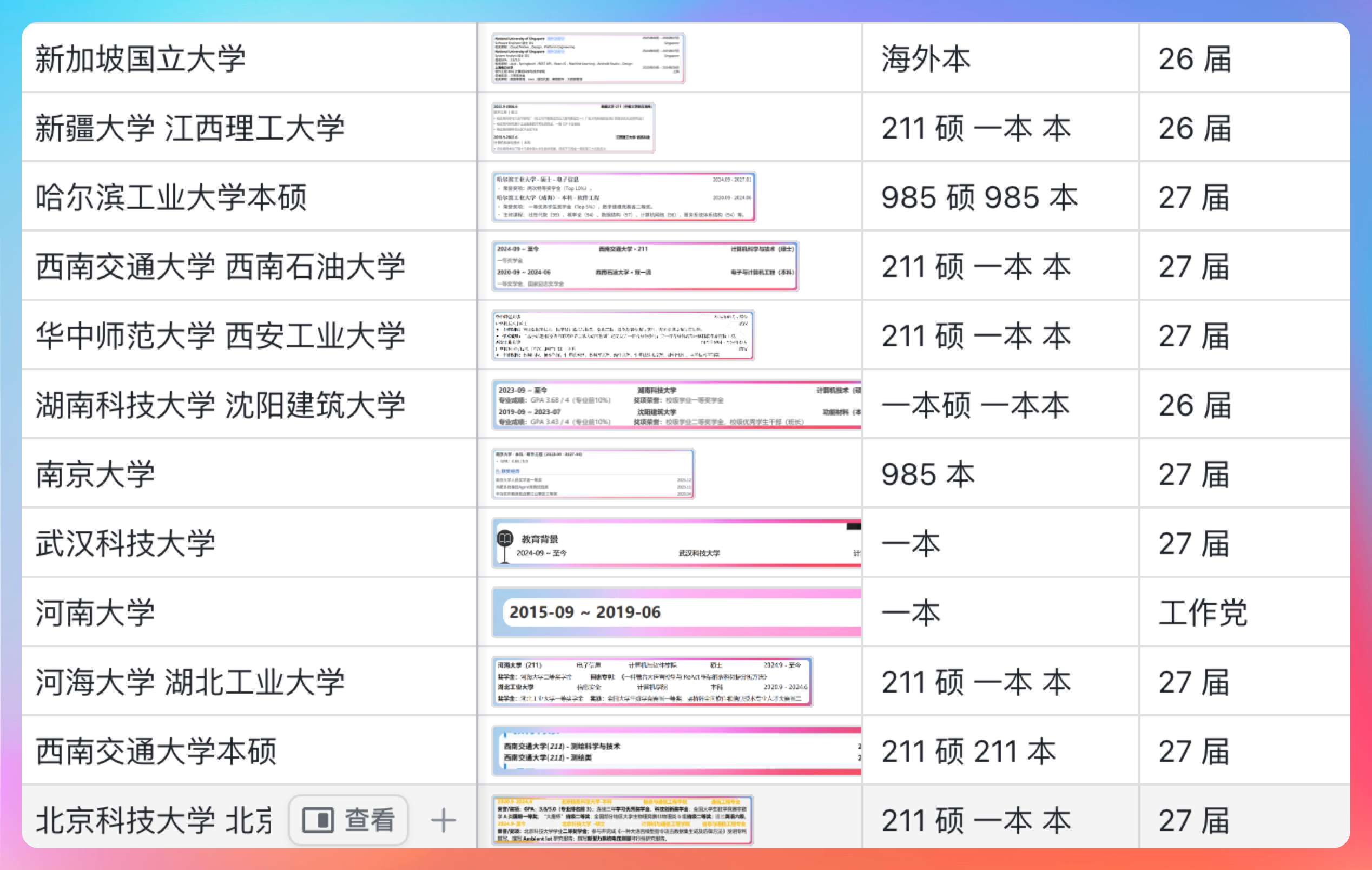Screen dimensions: 1372x870
Task: Open the 北京科技大学 resume thumbnail
Action: click(x=622, y=820)
